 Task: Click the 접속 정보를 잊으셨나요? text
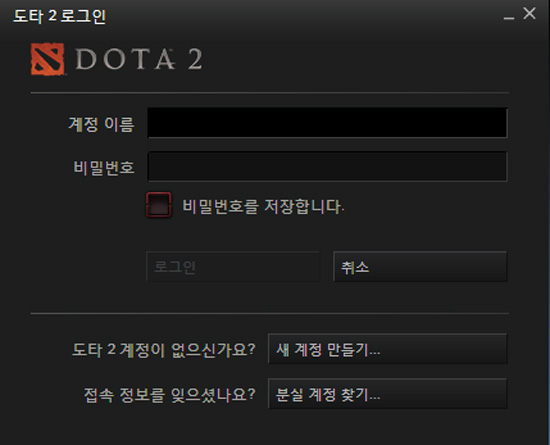pyautogui.click(x=169, y=395)
